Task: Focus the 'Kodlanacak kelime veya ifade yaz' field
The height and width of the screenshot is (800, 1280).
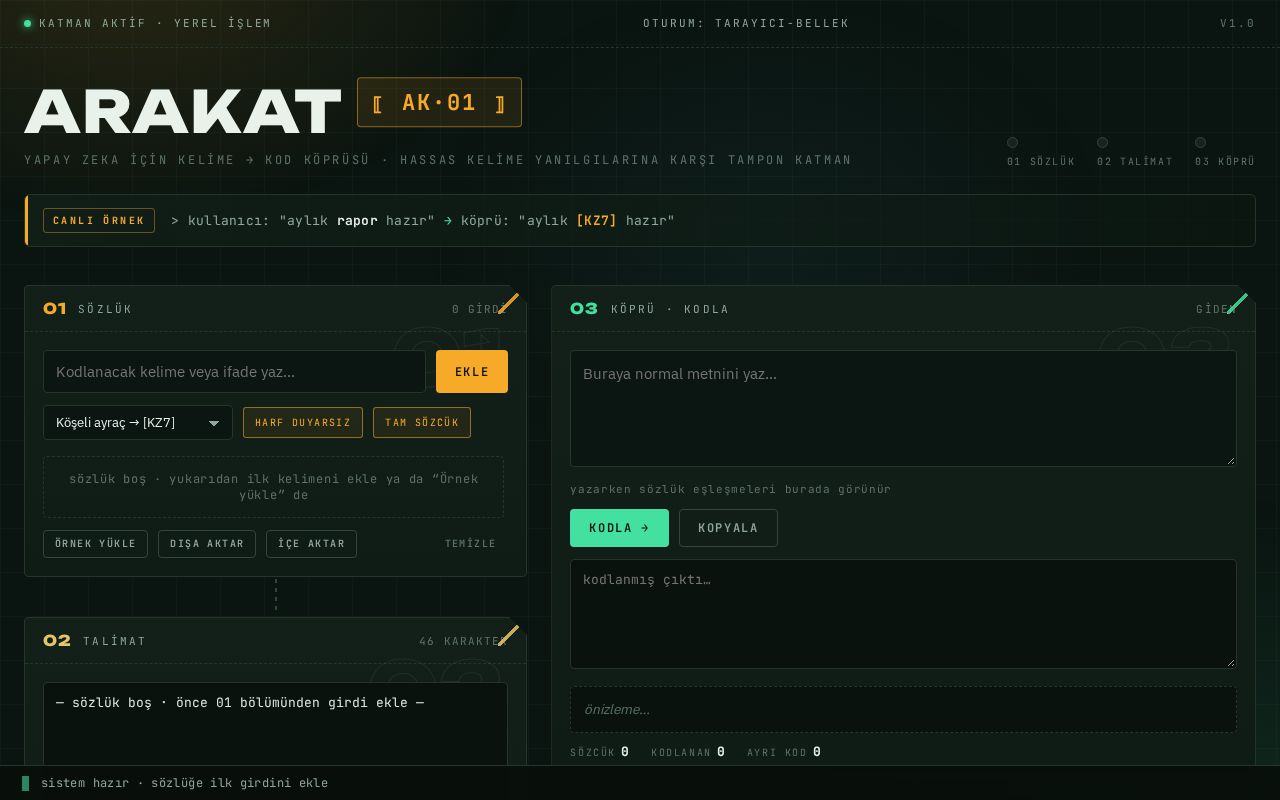Action: tap(234, 371)
